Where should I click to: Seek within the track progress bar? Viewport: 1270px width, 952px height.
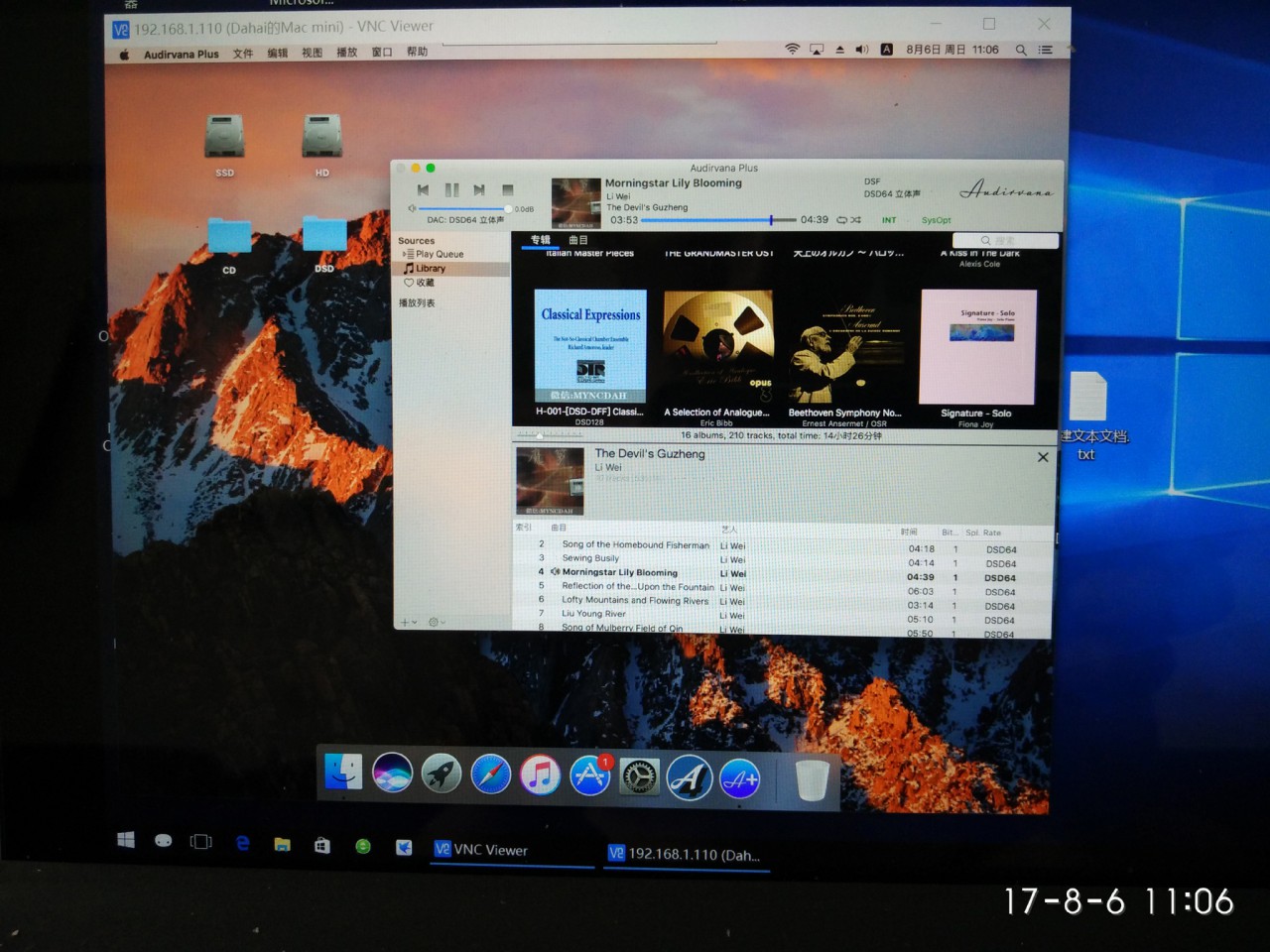718,220
